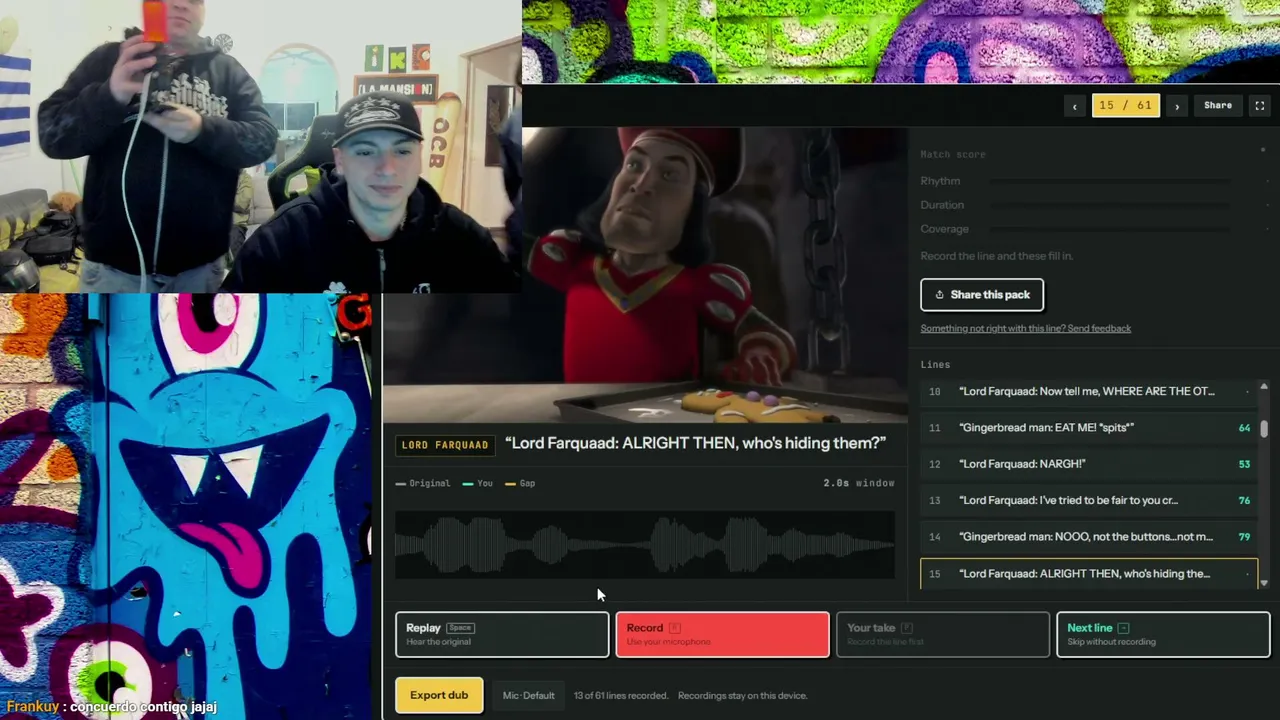Click the "15 / 61" line counter
Image resolution: width=1280 pixels, height=720 pixels.
pos(1126,106)
